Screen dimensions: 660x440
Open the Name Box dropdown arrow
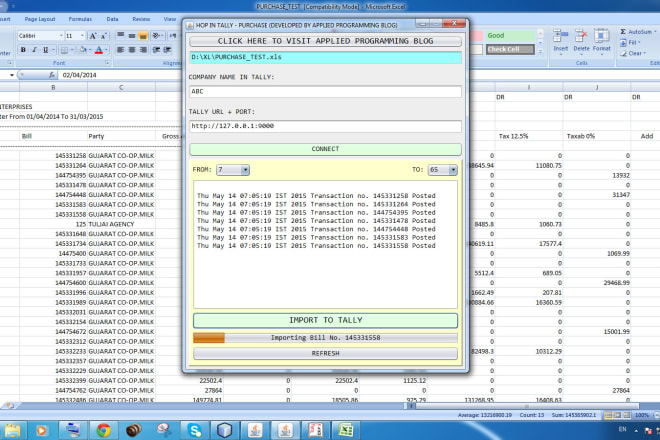point(12,75)
